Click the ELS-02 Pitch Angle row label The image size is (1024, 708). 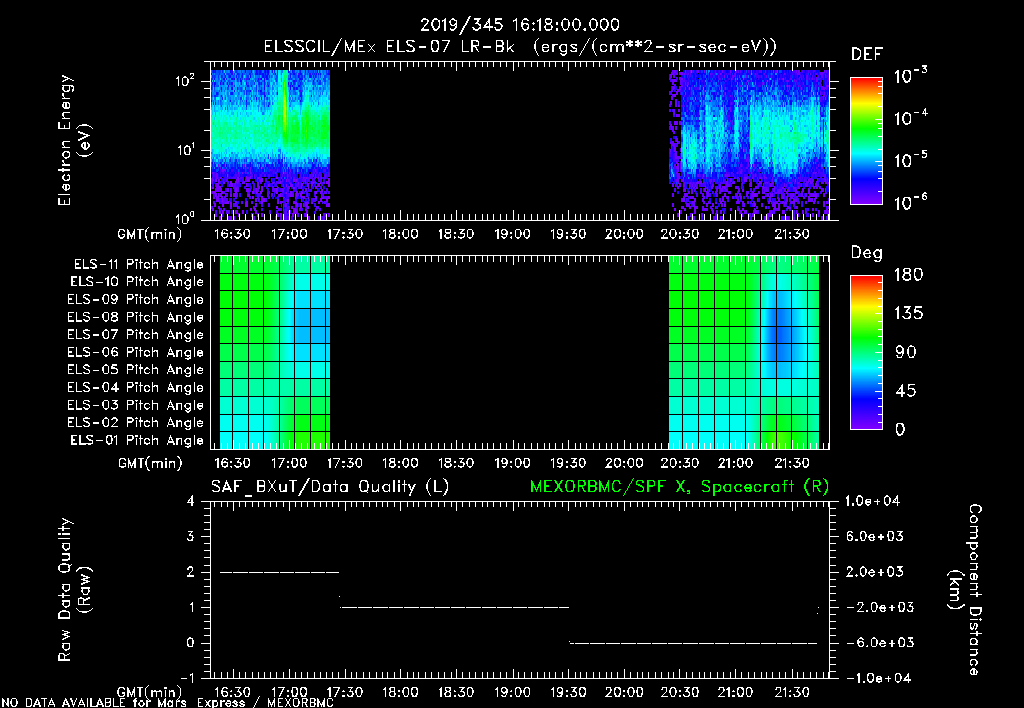tap(136, 423)
